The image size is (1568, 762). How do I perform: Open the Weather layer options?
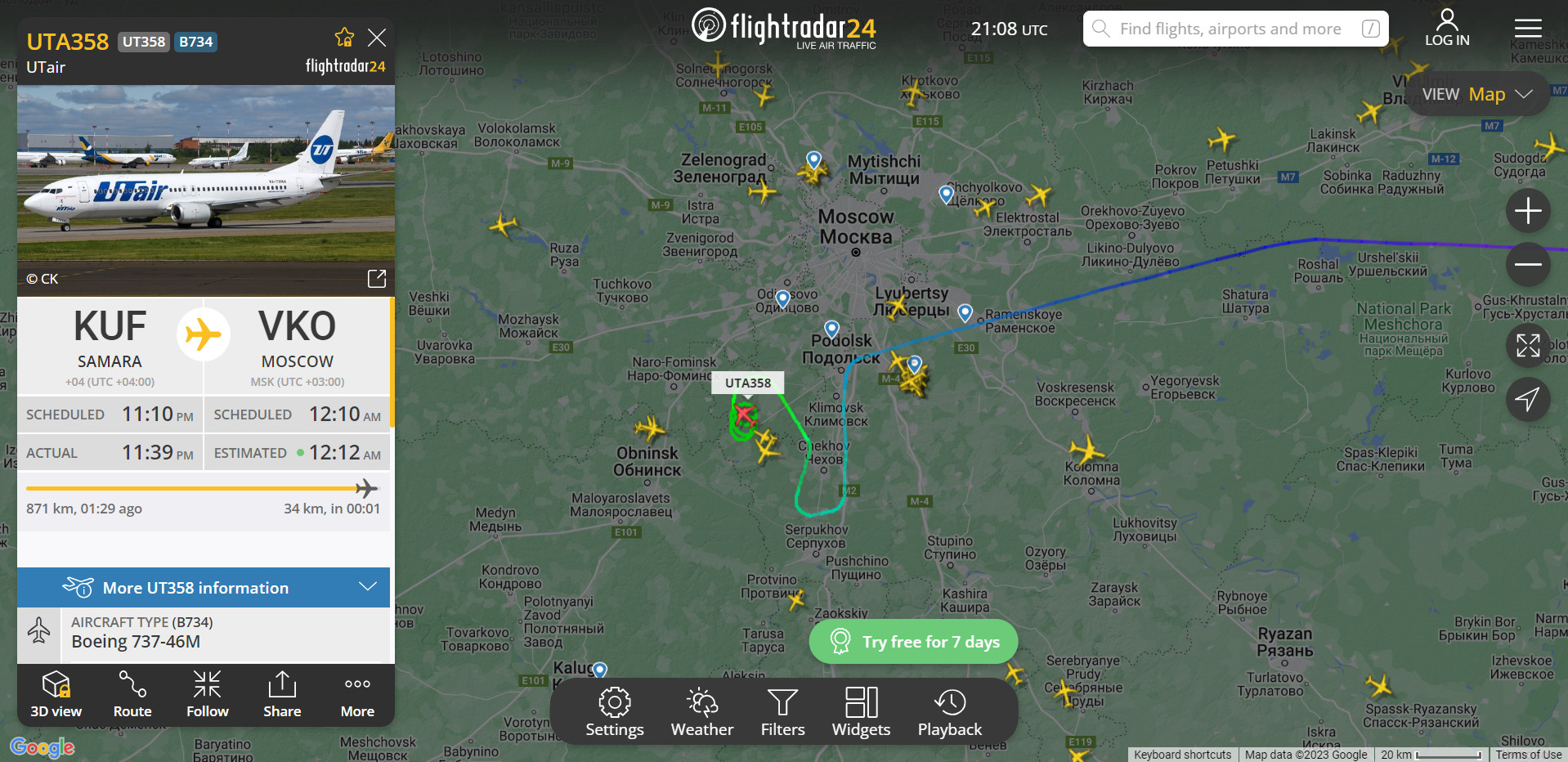point(702,712)
